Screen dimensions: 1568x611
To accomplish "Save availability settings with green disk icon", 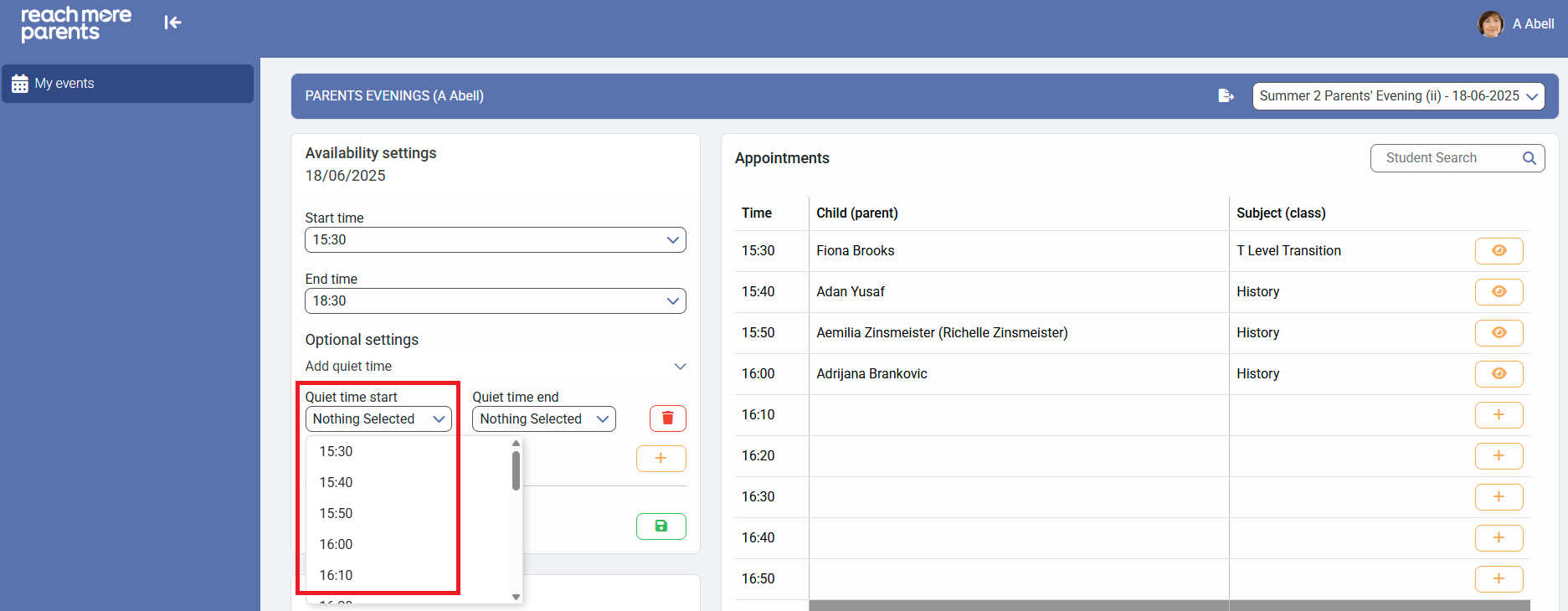I will 661,526.
